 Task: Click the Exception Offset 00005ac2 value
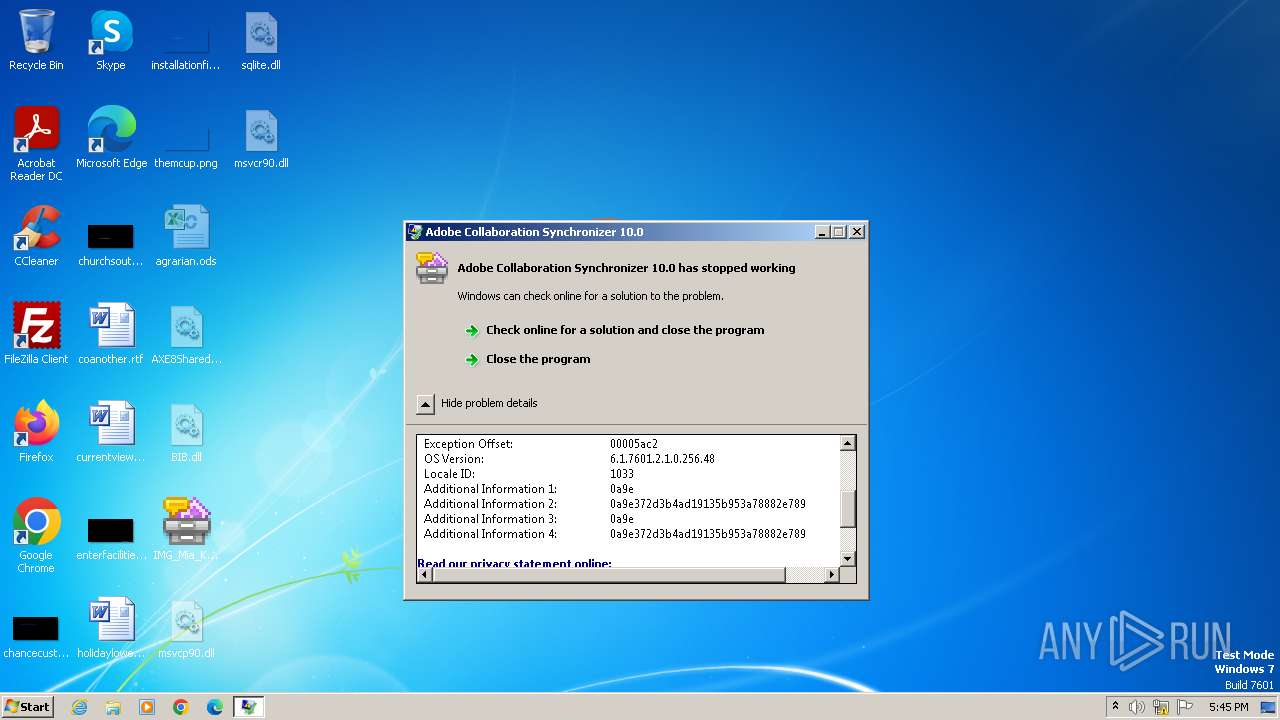[634, 444]
